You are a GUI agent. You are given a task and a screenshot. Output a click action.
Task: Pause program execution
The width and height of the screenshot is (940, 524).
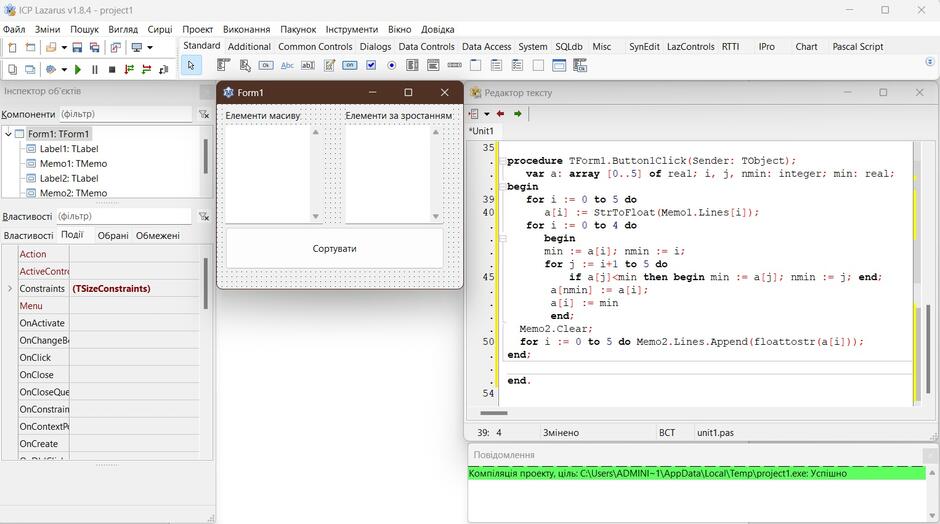(95, 70)
